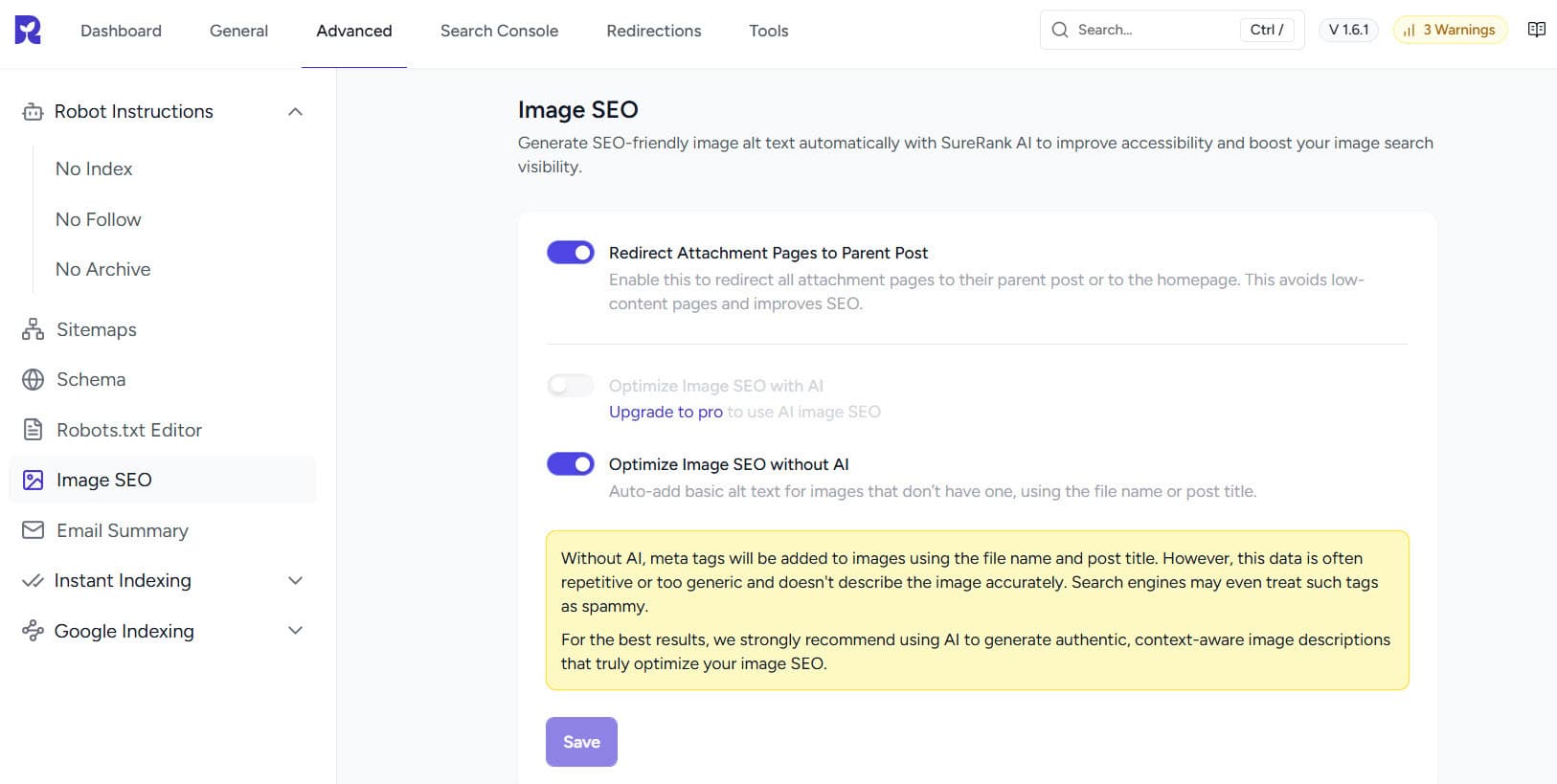Screen dimensions: 1557x784
Task: Open the 3 Warnings badge
Action: [1450, 30]
